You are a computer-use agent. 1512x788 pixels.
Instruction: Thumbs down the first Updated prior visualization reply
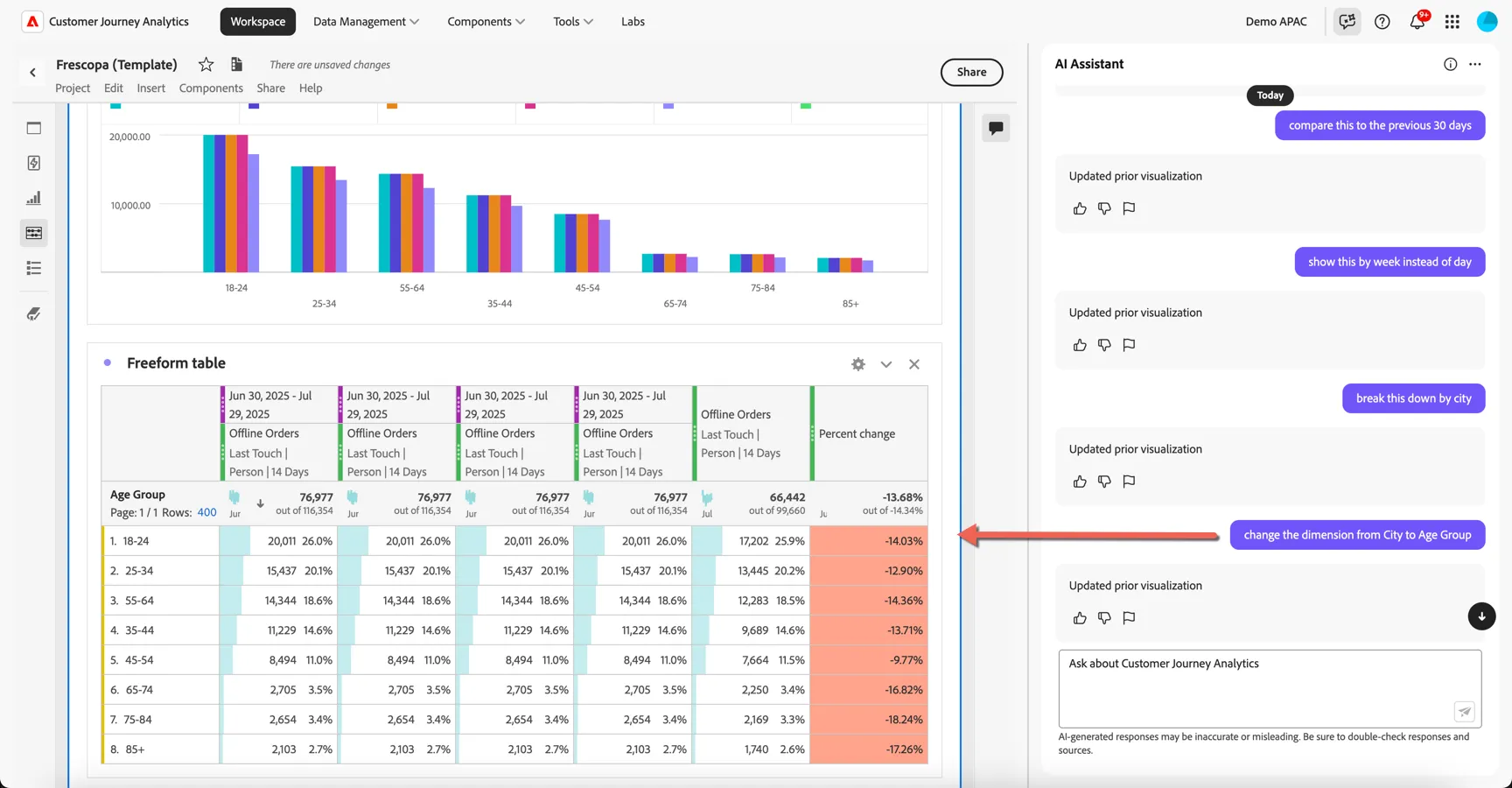[1104, 208]
